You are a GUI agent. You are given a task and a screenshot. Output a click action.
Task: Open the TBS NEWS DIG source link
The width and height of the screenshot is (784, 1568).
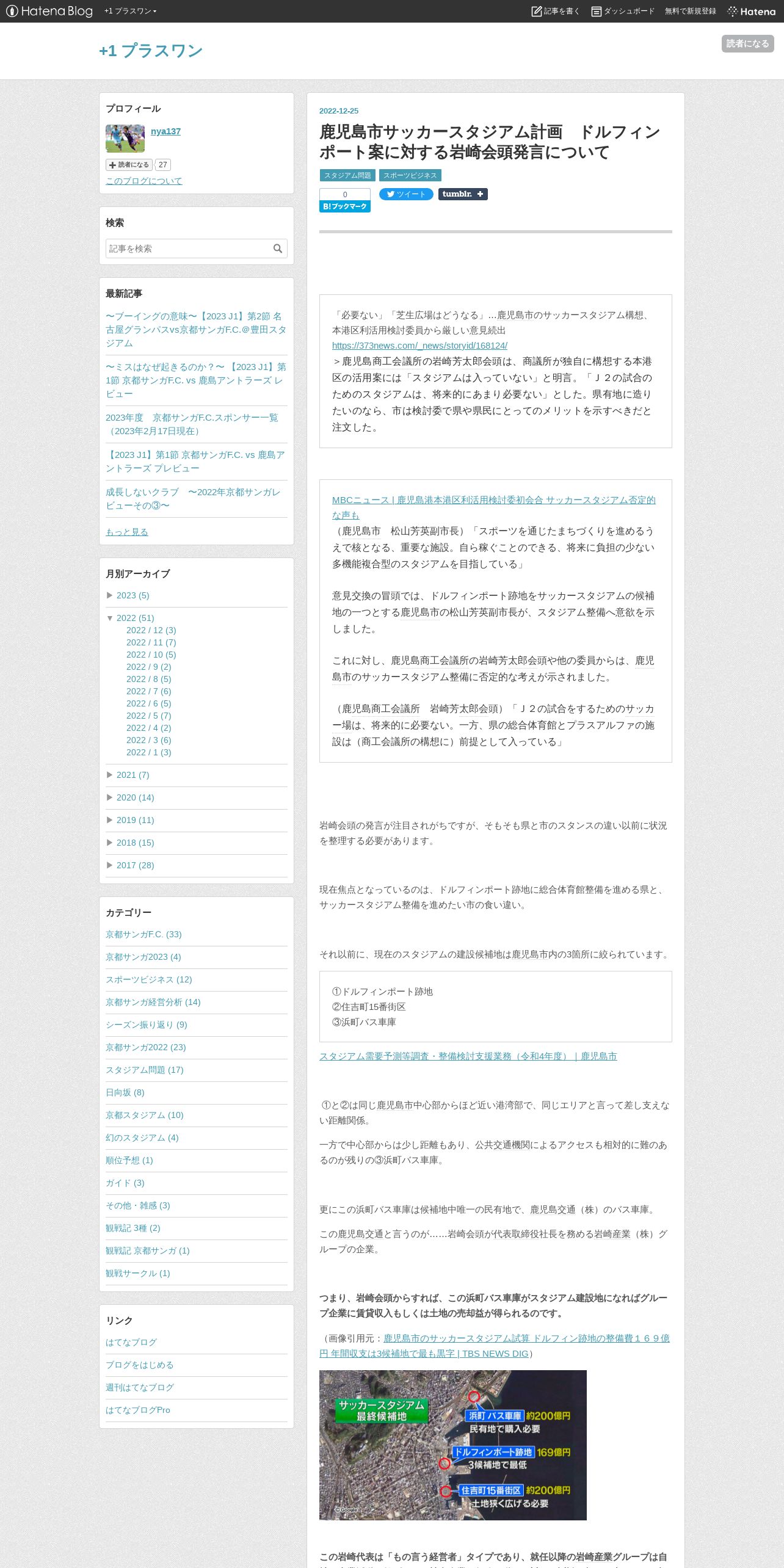(x=495, y=1346)
